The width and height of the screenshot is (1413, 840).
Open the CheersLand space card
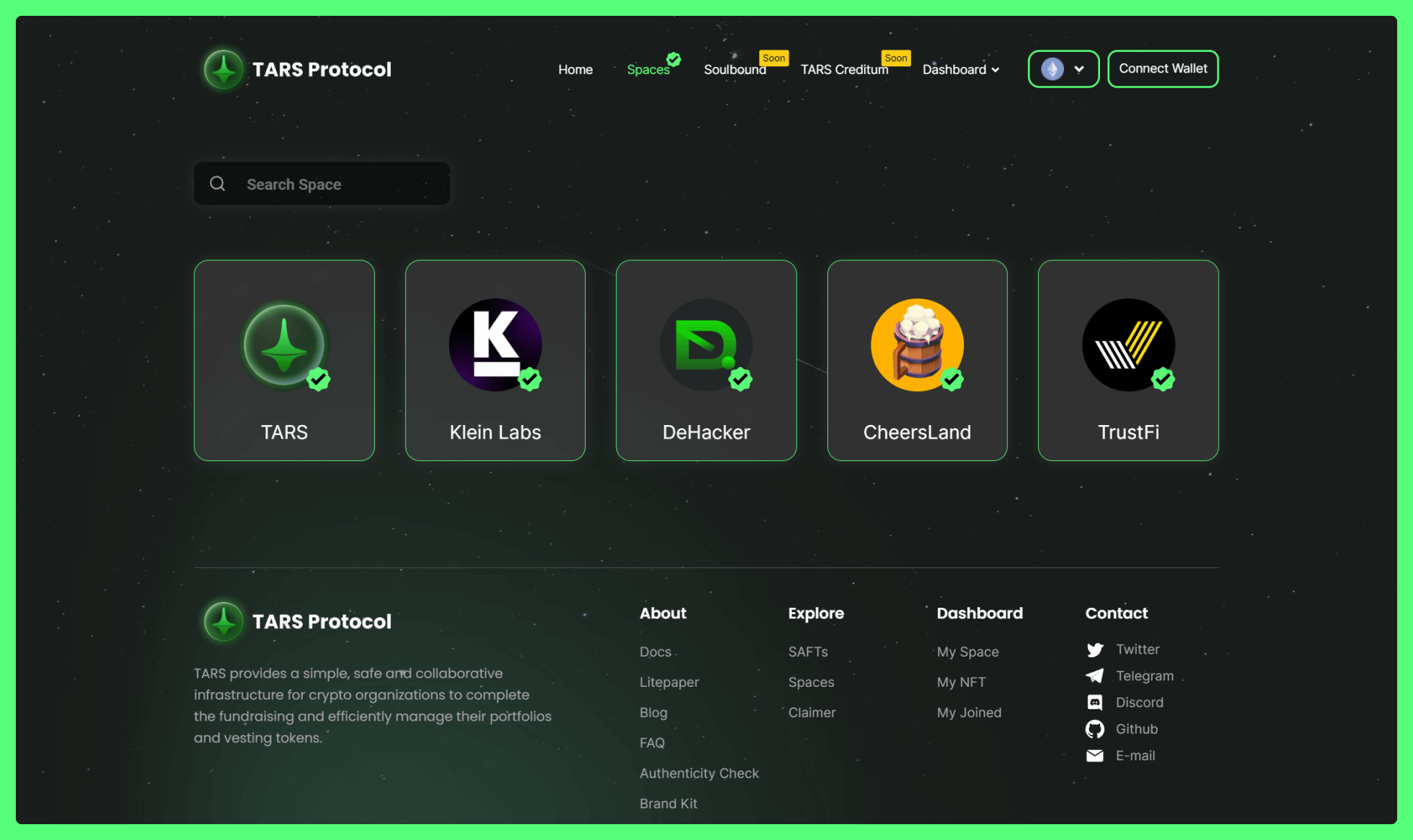[x=917, y=360]
